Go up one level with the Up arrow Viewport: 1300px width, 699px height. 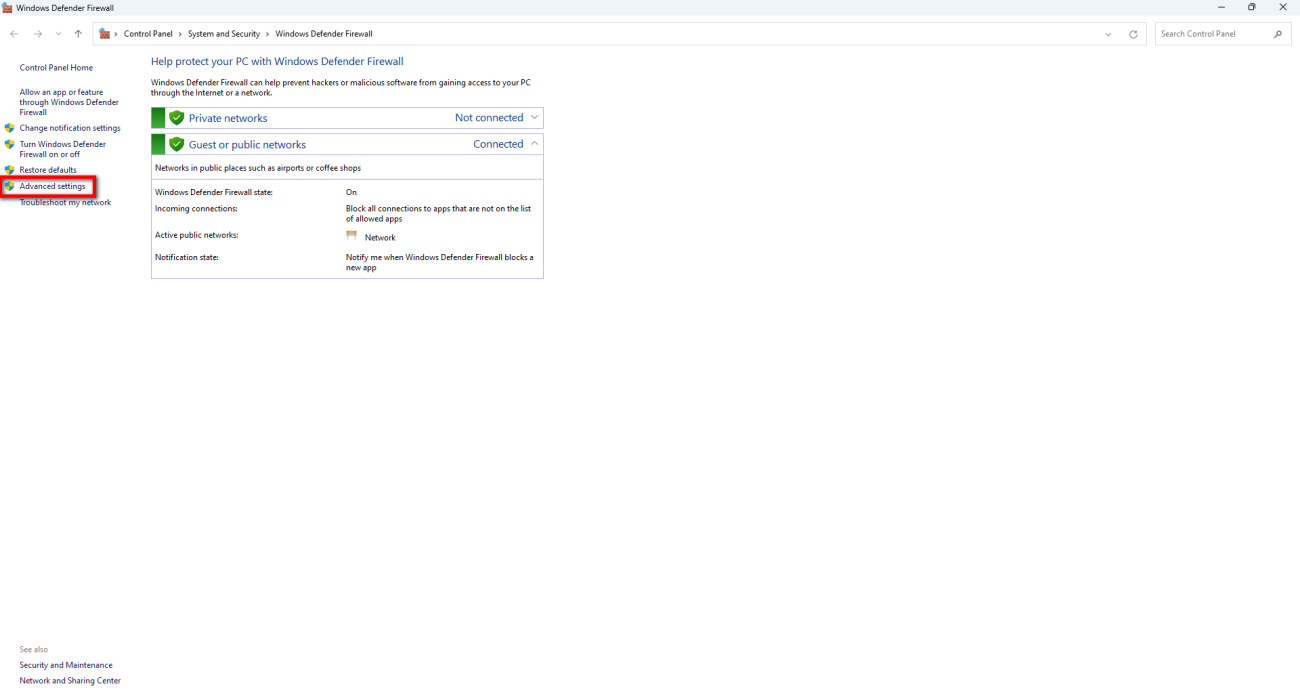click(78, 34)
